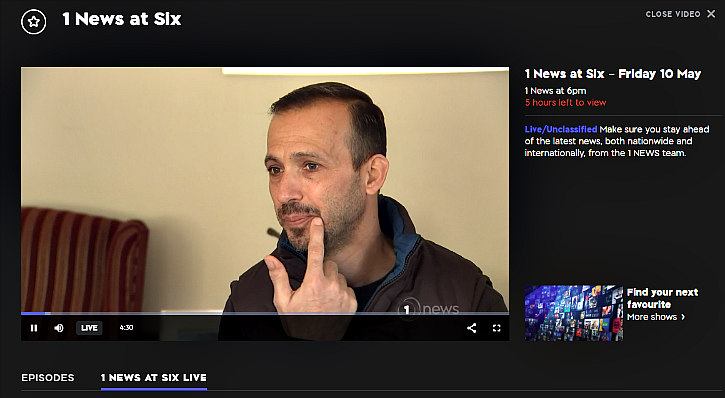Click the 4:30 elapsed time display
725x398 pixels.
(126, 328)
